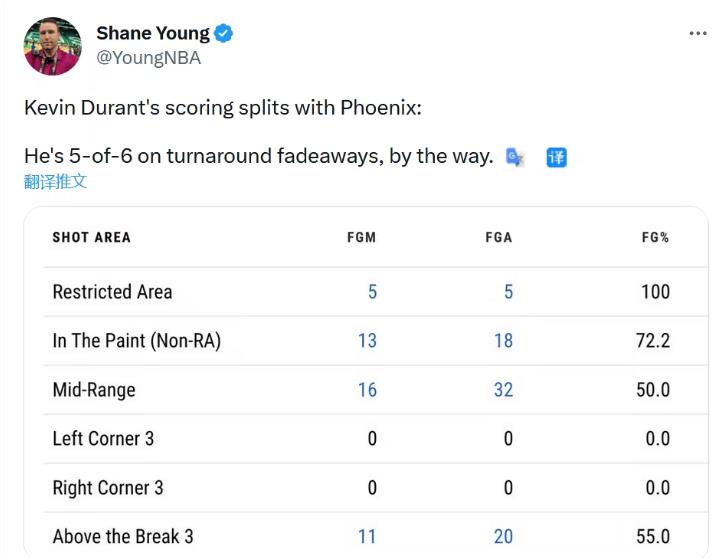Image resolution: width=721 pixels, height=559 pixels.
Task: Click the blue square translate icon
Action: click(x=557, y=157)
